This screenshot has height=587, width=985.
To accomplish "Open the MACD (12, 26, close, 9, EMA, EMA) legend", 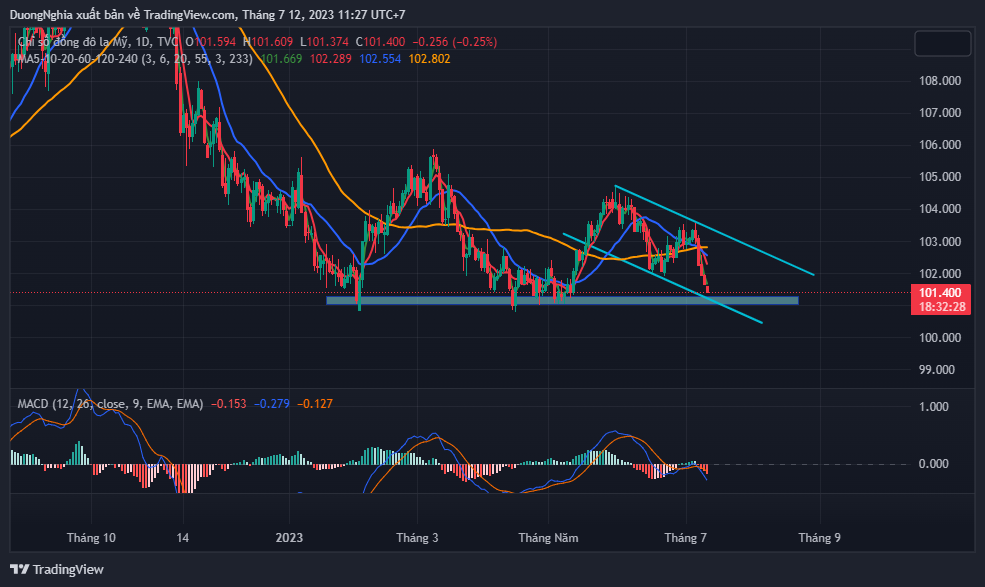I will coord(111,404).
